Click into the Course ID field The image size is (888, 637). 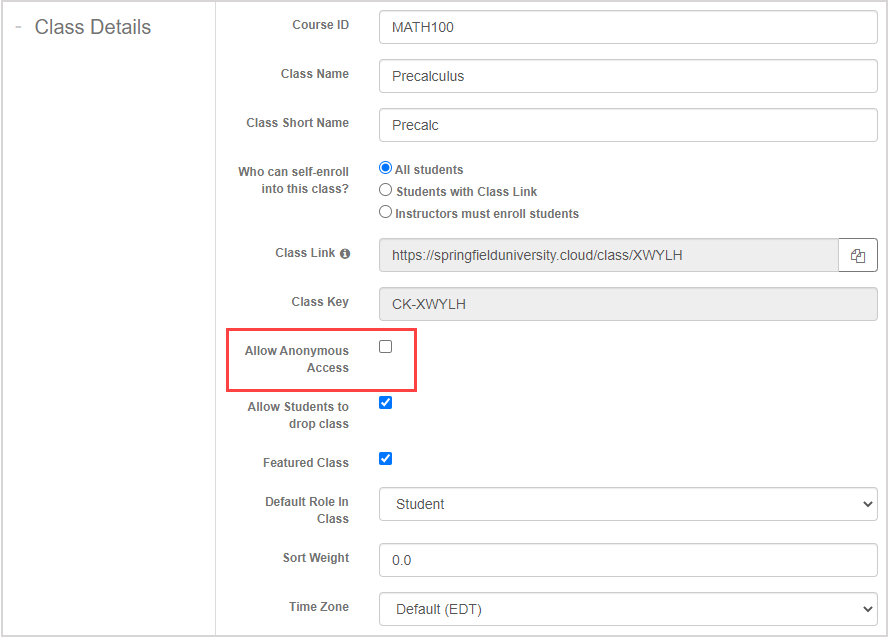(x=627, y=27)
